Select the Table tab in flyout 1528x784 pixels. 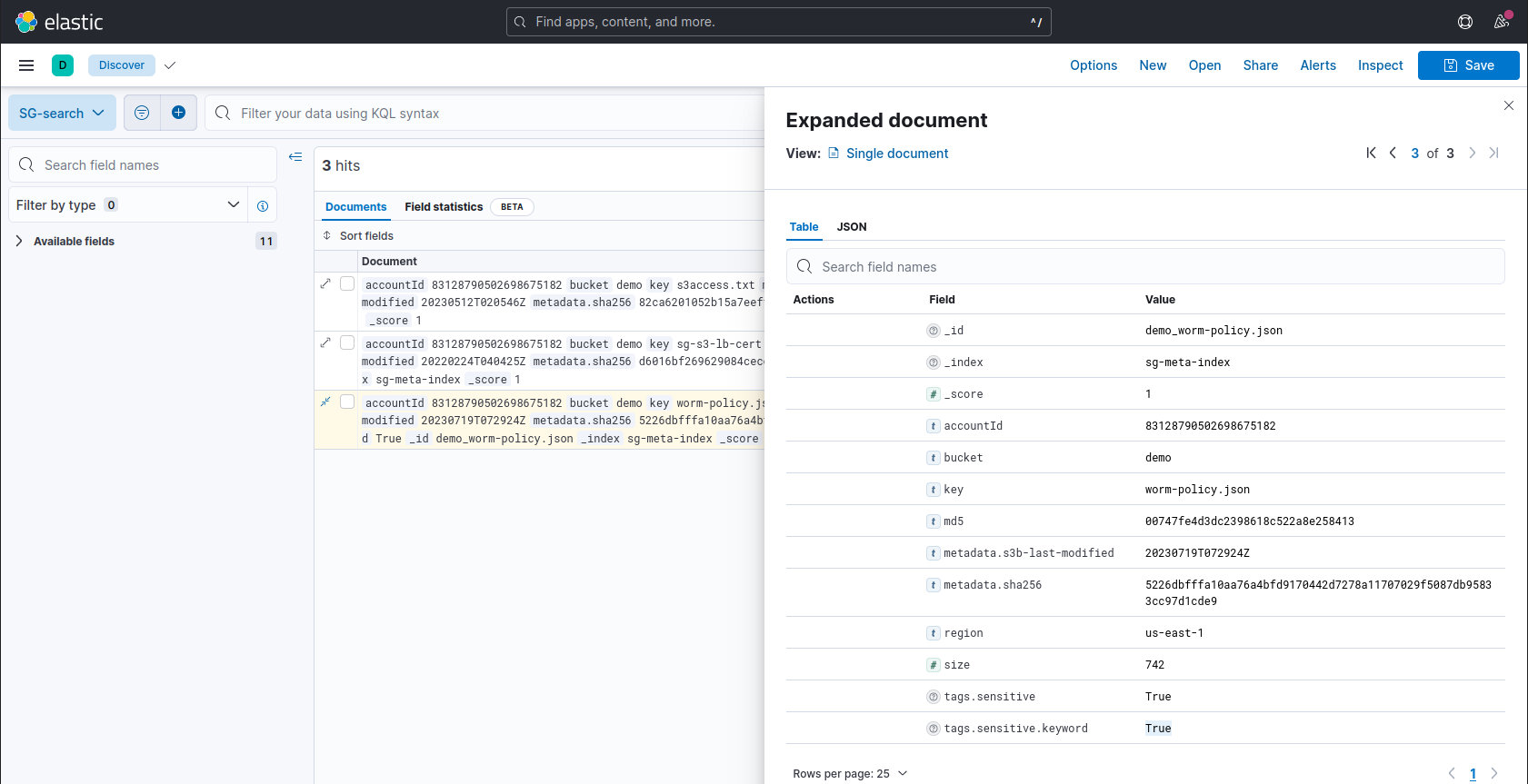coord(804,227)
